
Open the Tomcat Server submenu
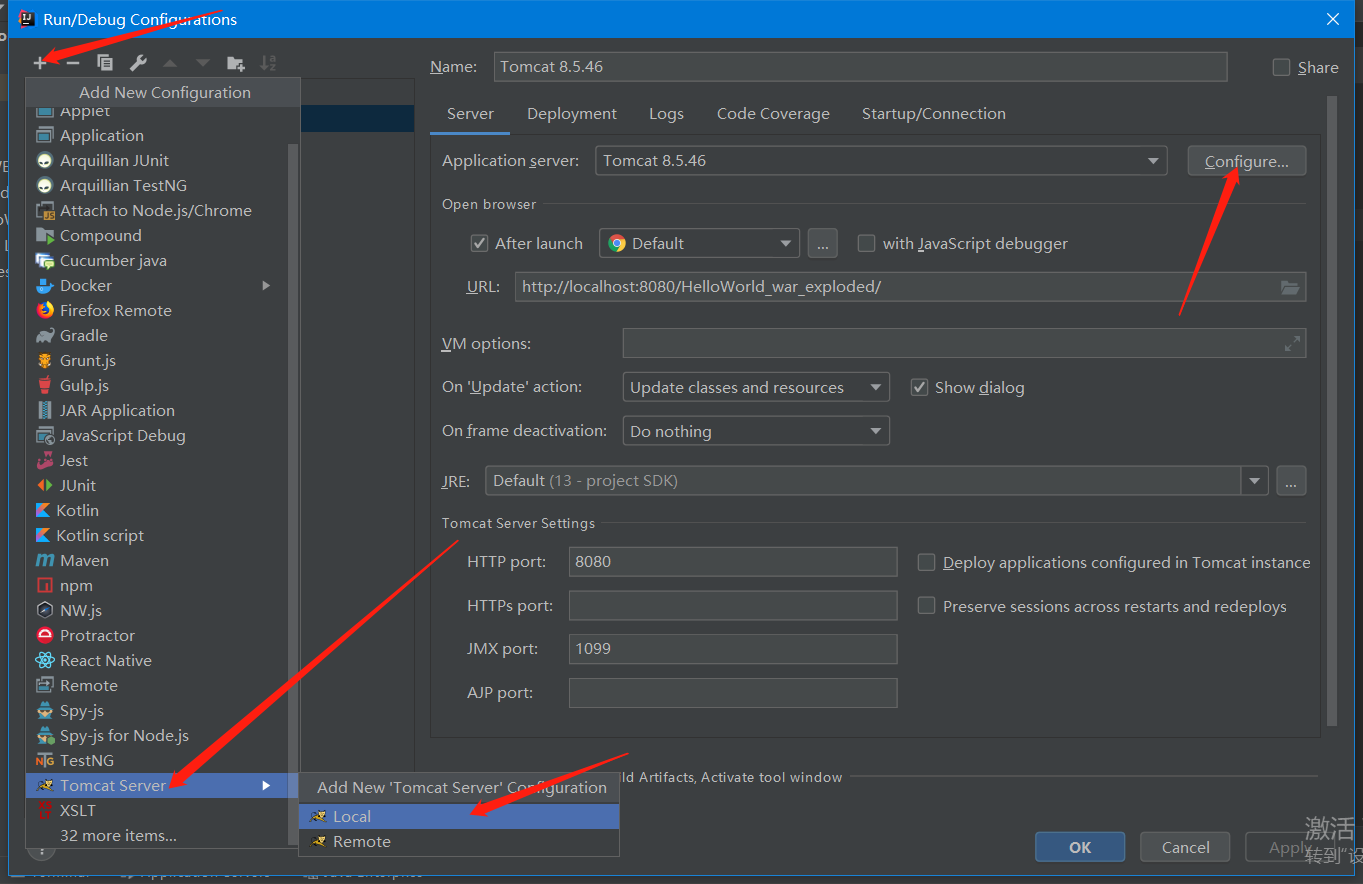click(x=157, y=785)
